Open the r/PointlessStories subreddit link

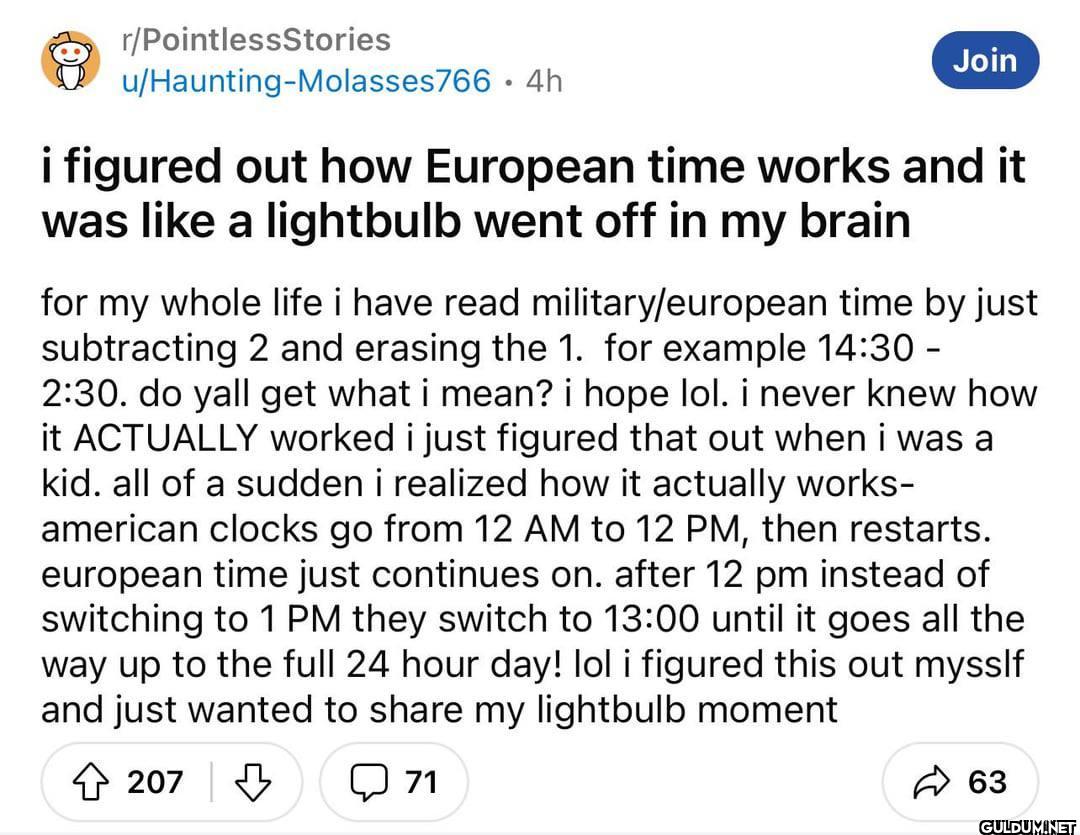point(254,40)
